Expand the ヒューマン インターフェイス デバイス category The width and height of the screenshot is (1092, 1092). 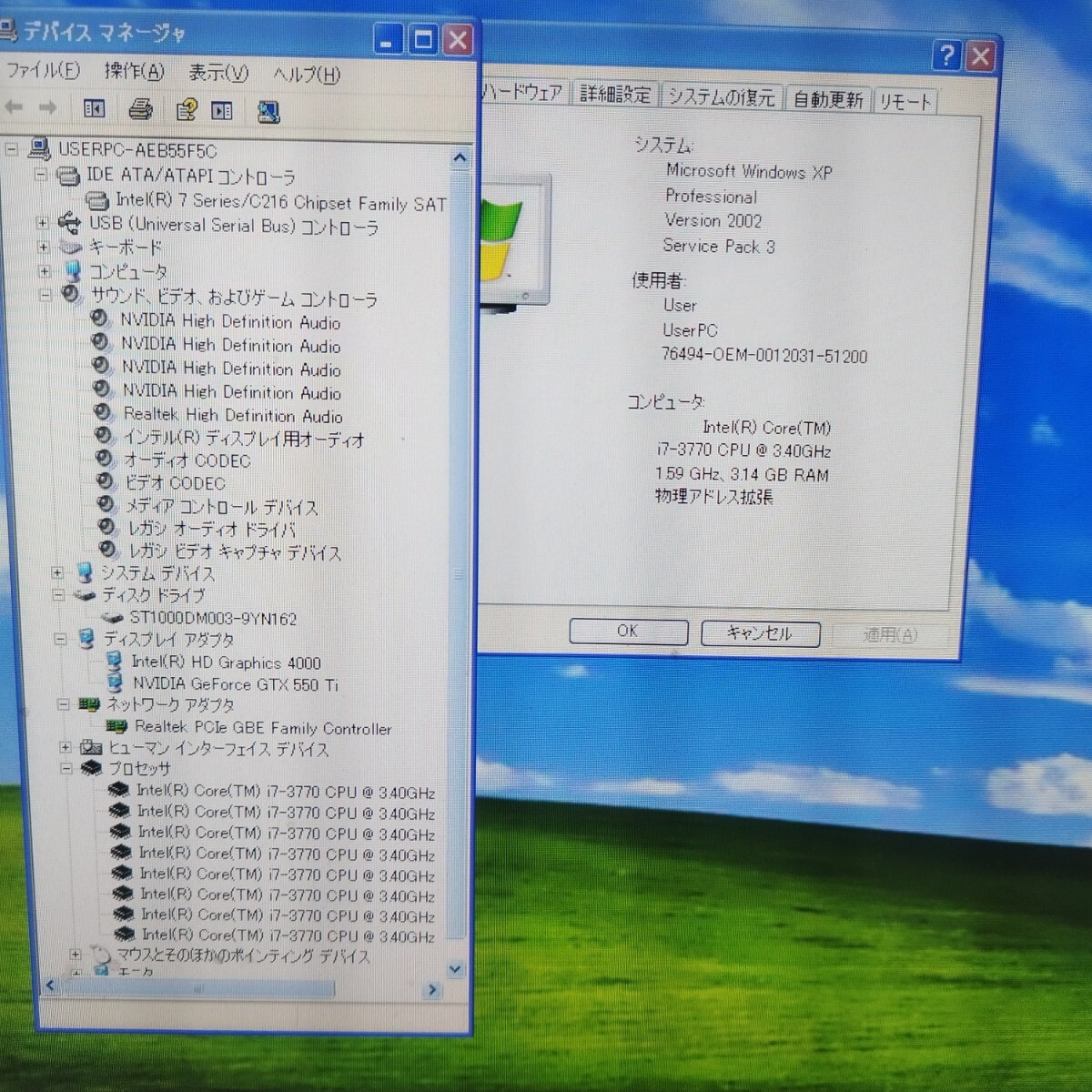click(65, 747)
